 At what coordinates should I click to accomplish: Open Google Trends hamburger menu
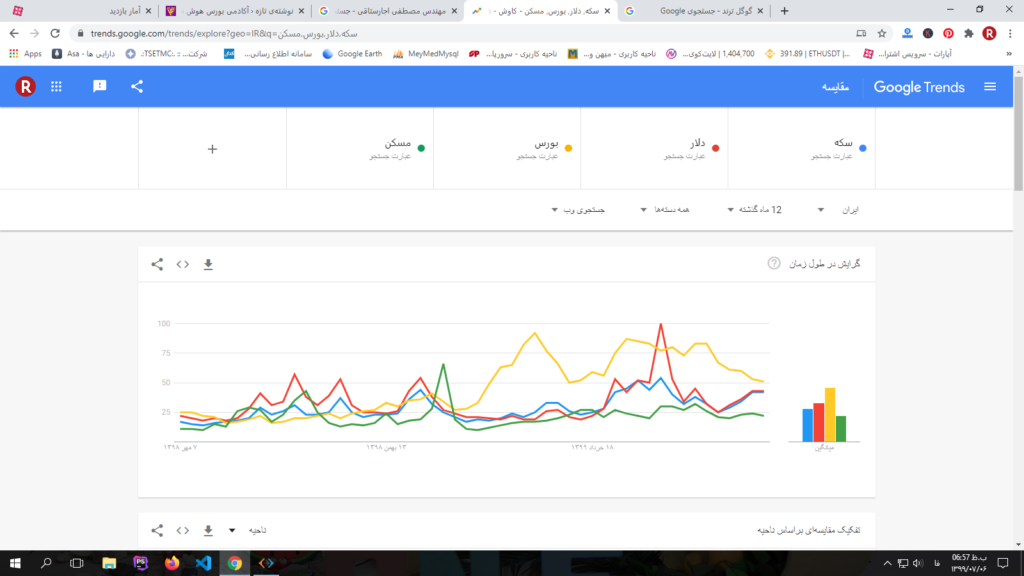pyautogui.click(x=990, y=87)
